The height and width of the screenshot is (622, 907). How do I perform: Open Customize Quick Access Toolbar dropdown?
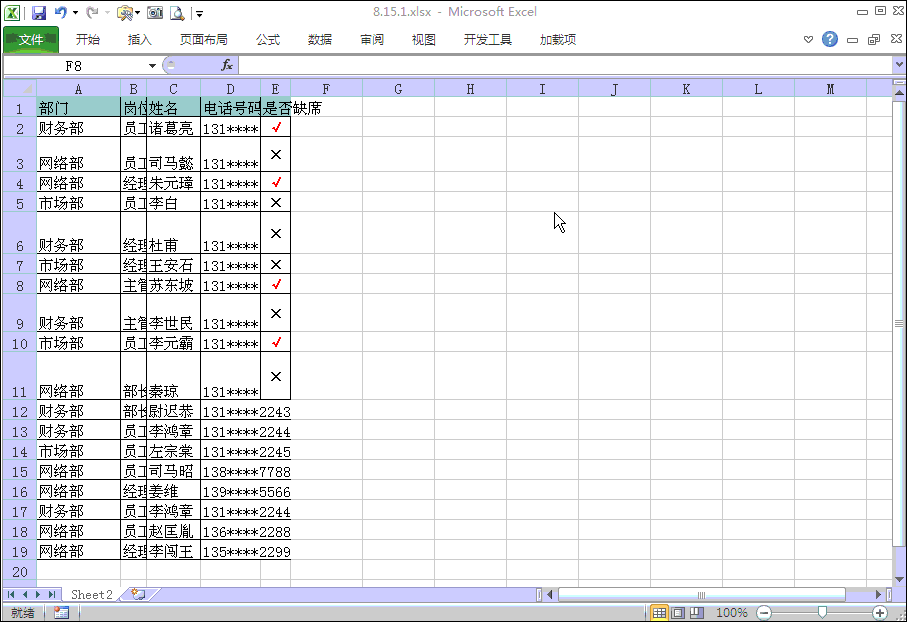pos(199,13)
